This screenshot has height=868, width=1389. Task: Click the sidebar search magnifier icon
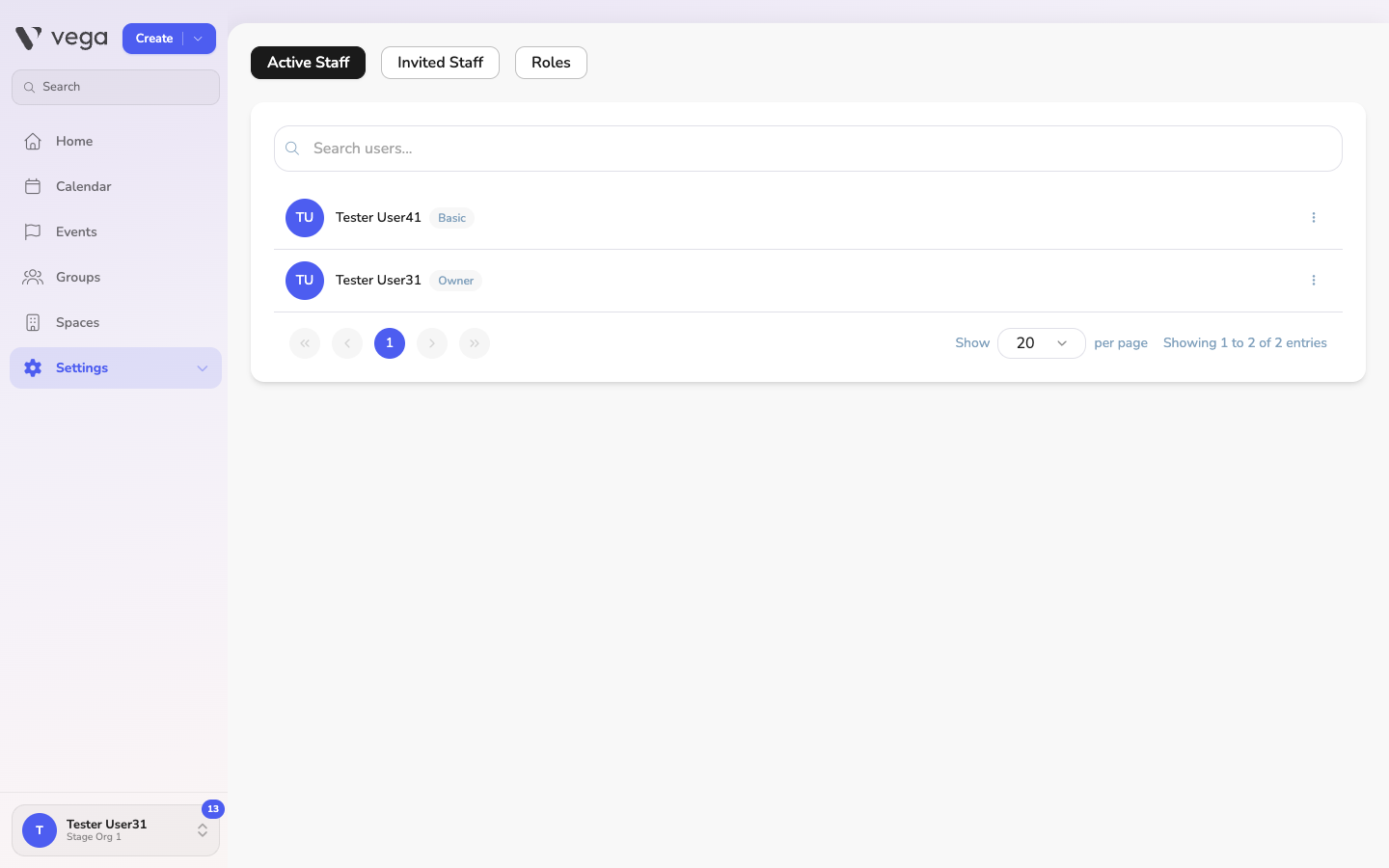(x=29, y=88)
